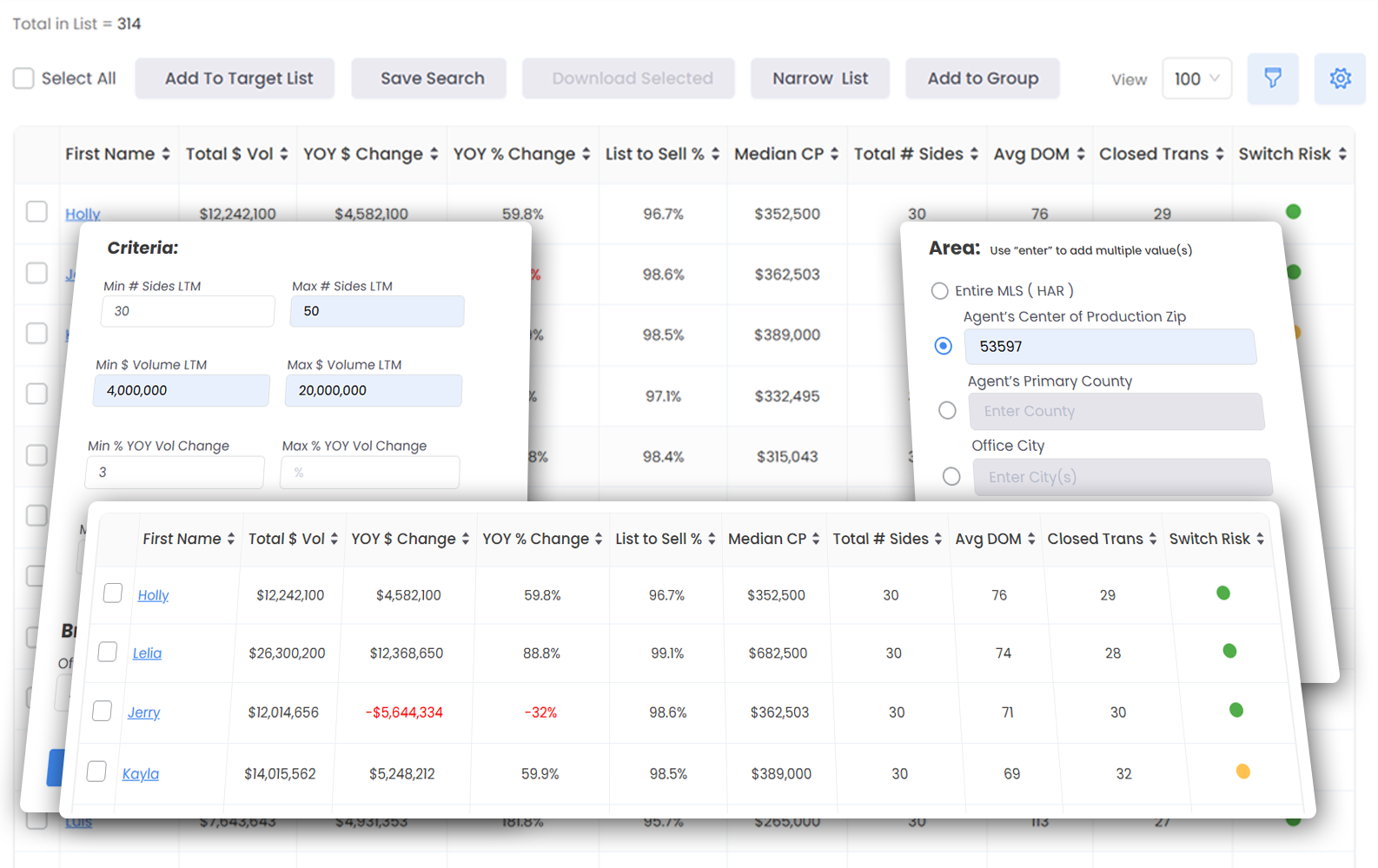Sort by Total $ Vol in top table

click(x=283, y=155)
